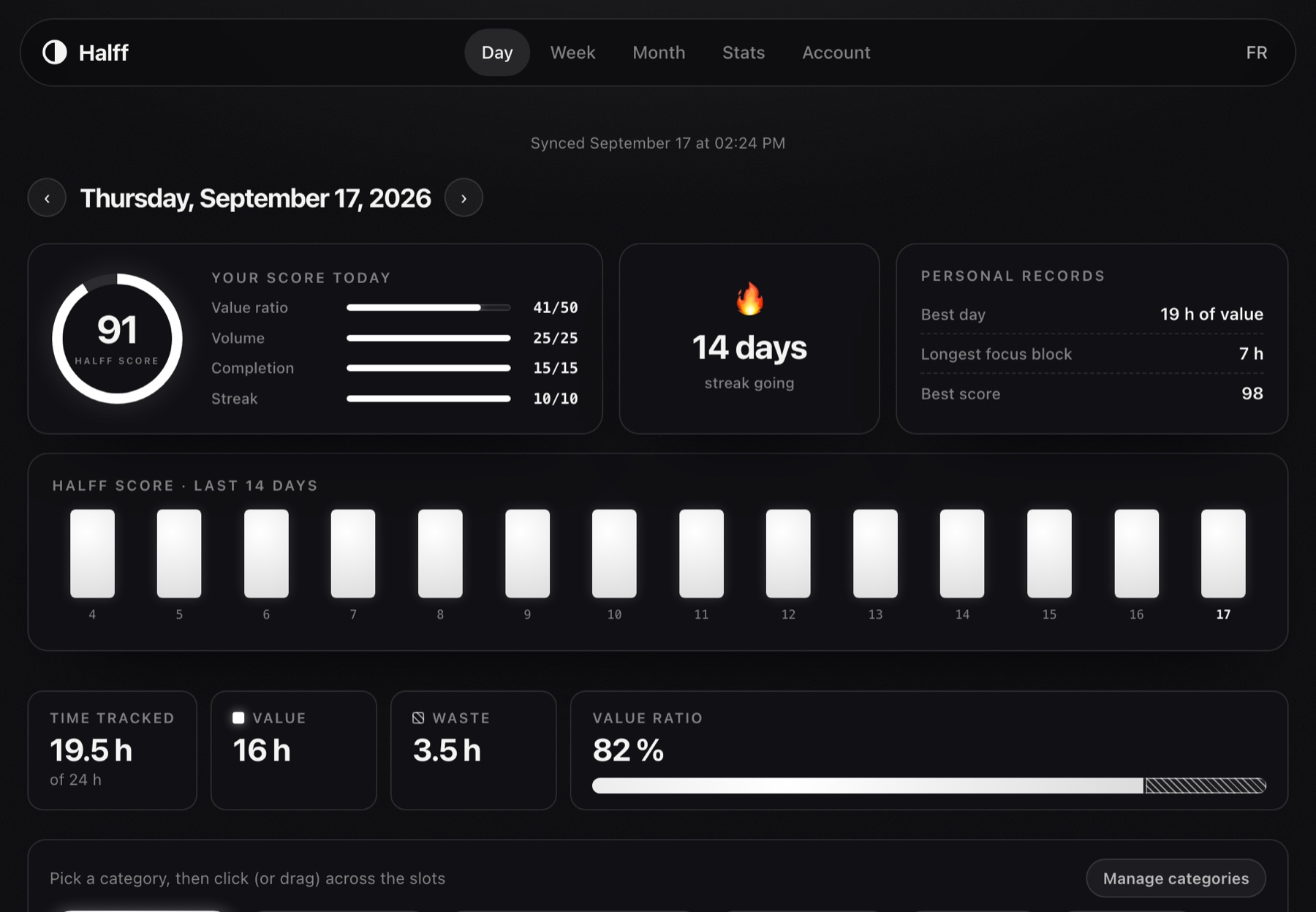Screen dimensions: 1316x912
Task: Switch language with the FR button
Action: pos(1257,53)
